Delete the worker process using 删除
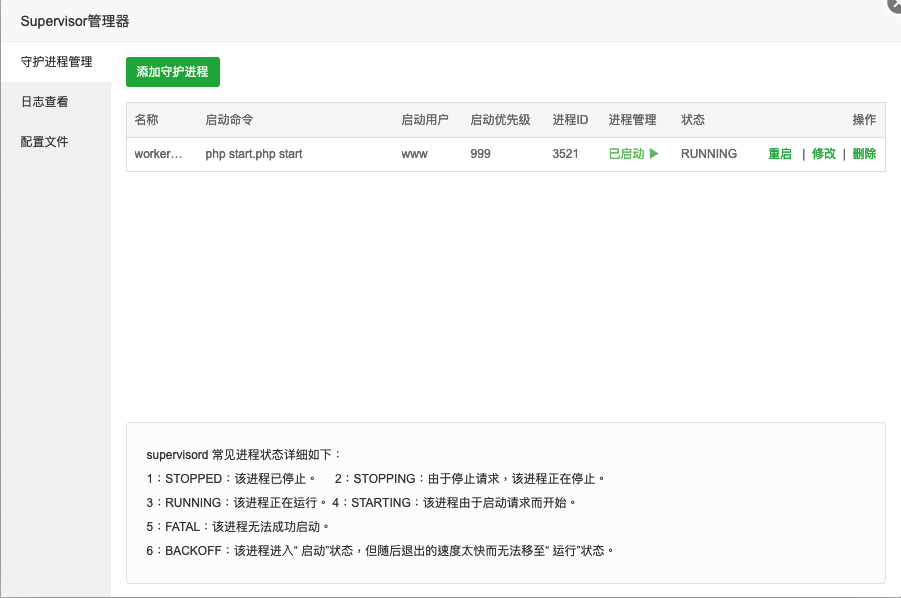 point(864,154)
